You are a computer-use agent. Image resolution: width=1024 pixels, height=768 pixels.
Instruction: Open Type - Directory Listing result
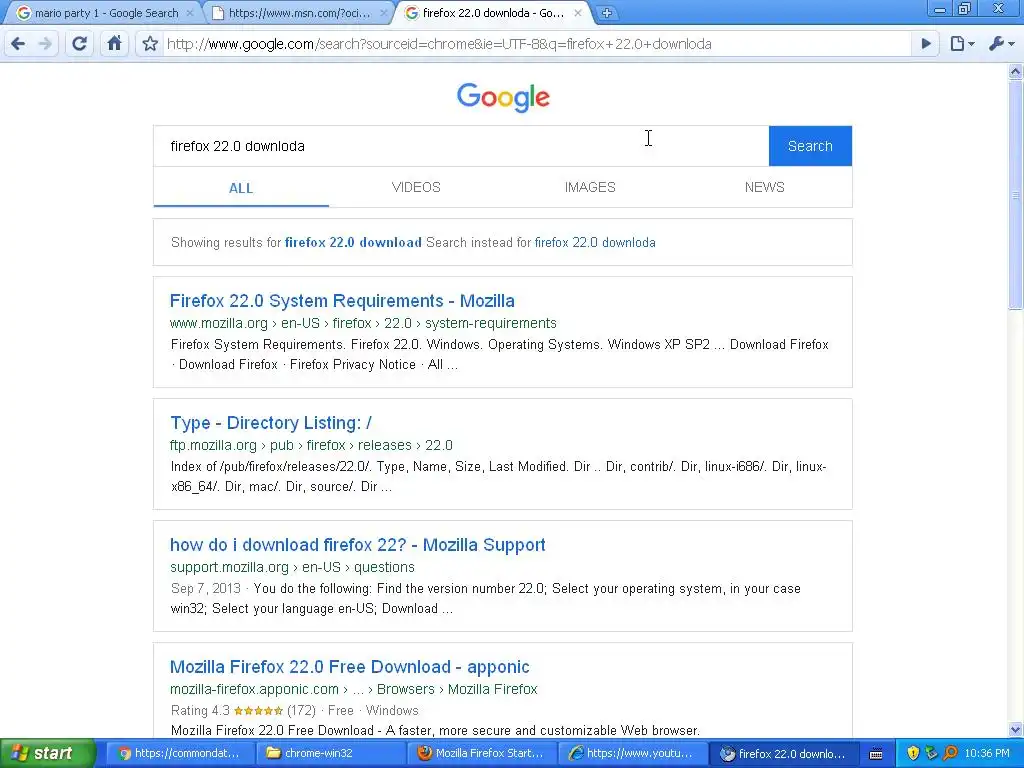[x=271, y=423]
